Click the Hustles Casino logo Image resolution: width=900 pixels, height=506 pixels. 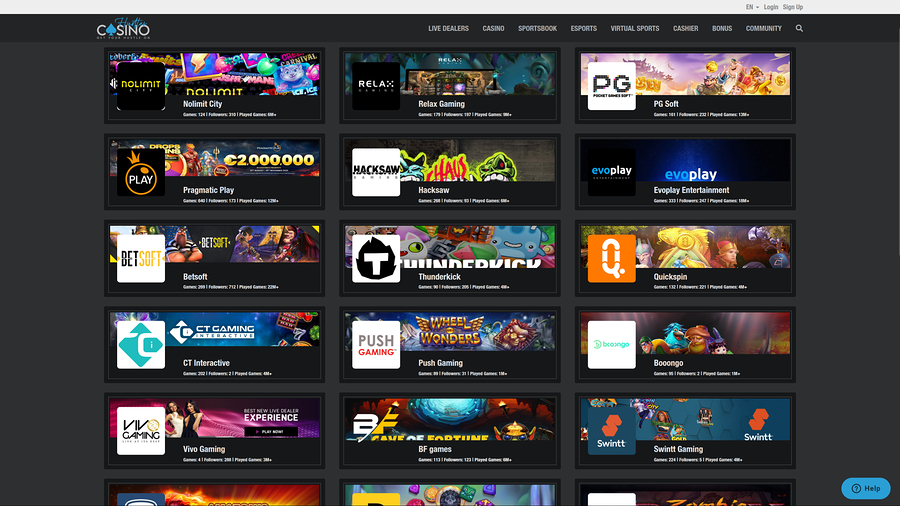[x=123, y=28]
